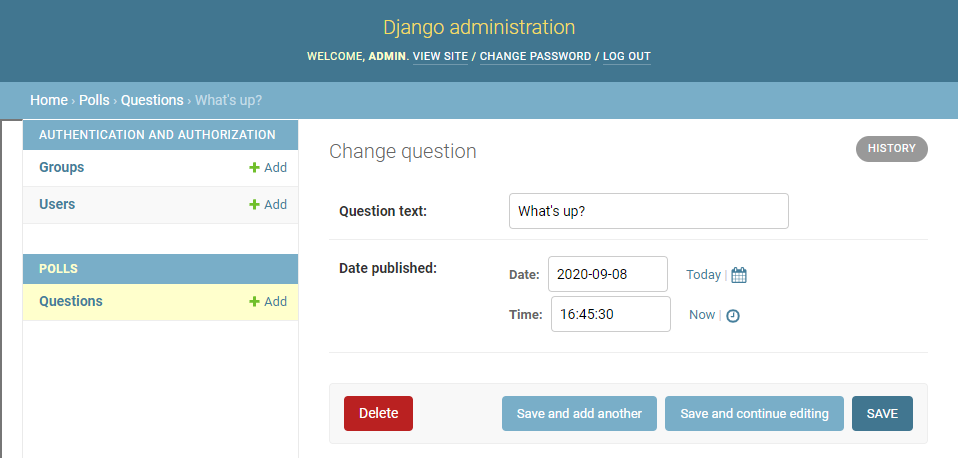The image size is (958, 458).
Task: Click the green plus next to Groups
Action: (x=254, y=167)
